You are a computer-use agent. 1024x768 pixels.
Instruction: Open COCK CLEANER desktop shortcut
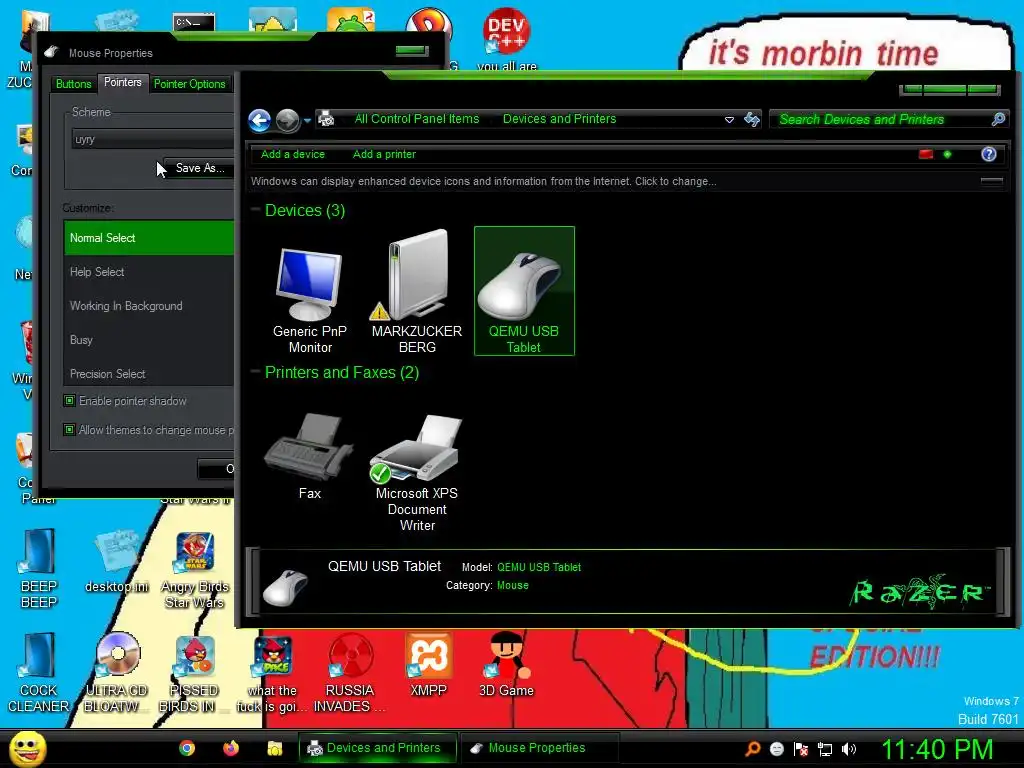point(39,673)
